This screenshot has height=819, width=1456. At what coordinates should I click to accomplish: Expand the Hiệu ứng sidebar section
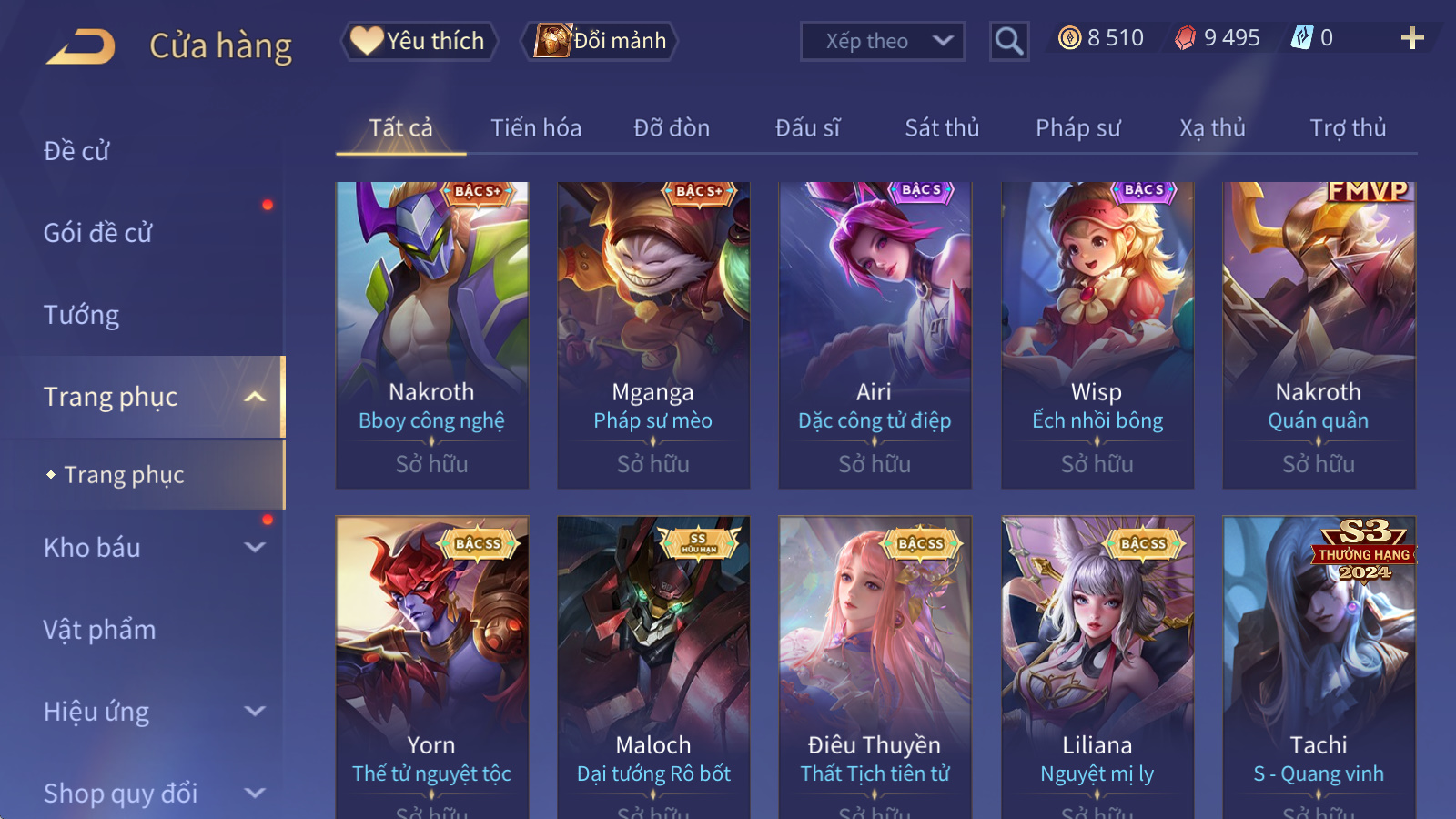255,712
